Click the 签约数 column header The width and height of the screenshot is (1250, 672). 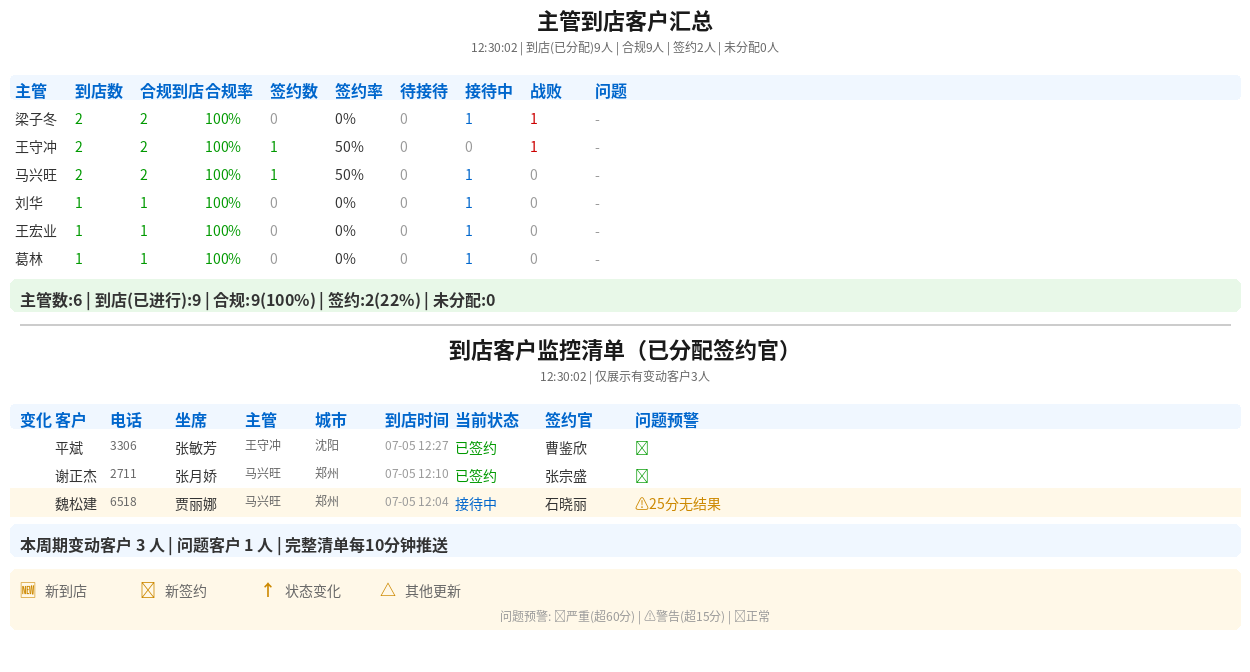coord(294,91)
